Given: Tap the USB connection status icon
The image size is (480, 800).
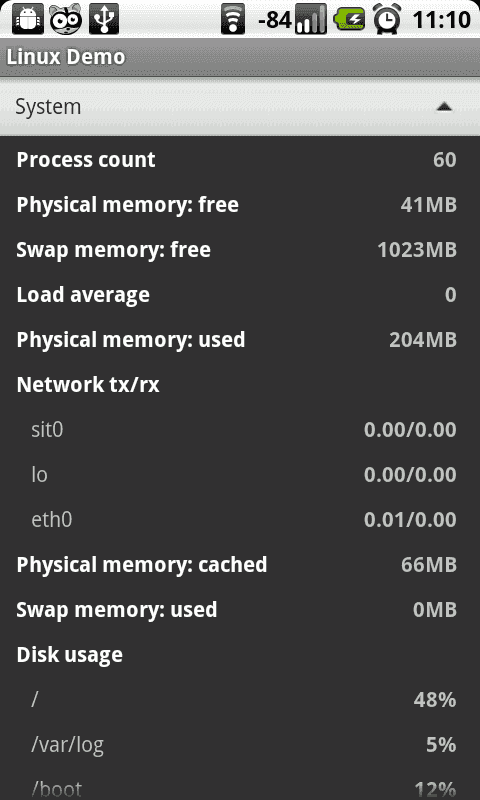Looking at the screenshot, I should [104, 19].
